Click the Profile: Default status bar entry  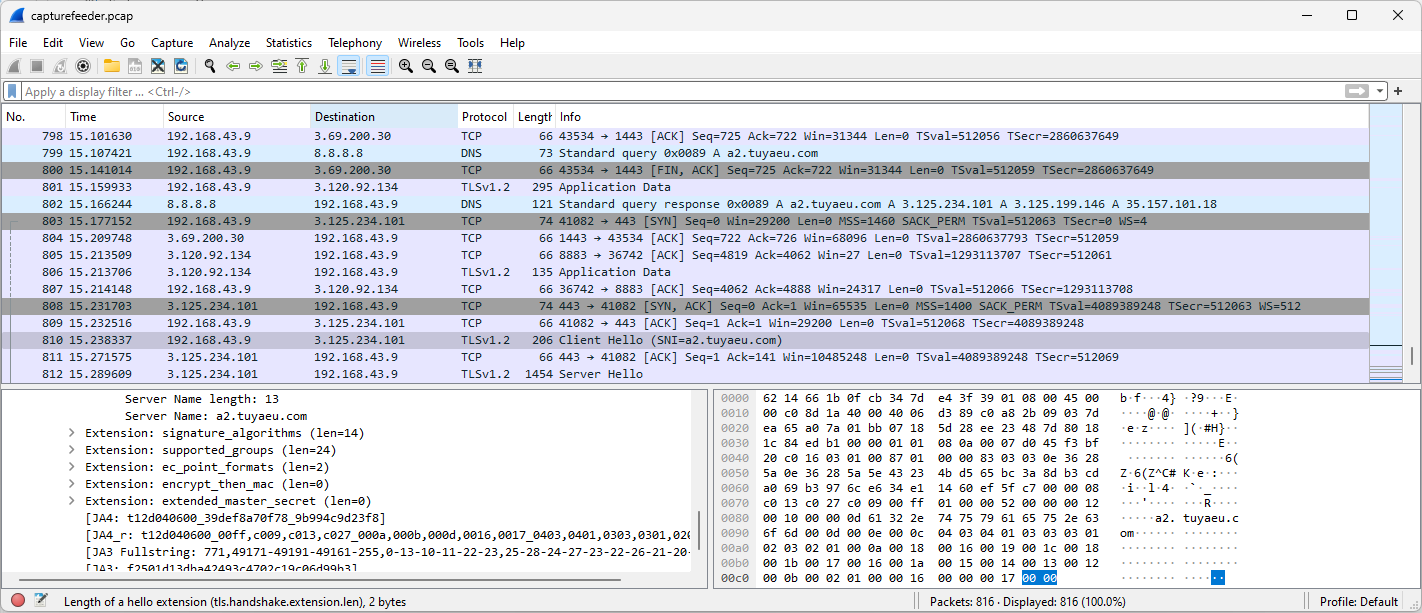pos(1358,601)
